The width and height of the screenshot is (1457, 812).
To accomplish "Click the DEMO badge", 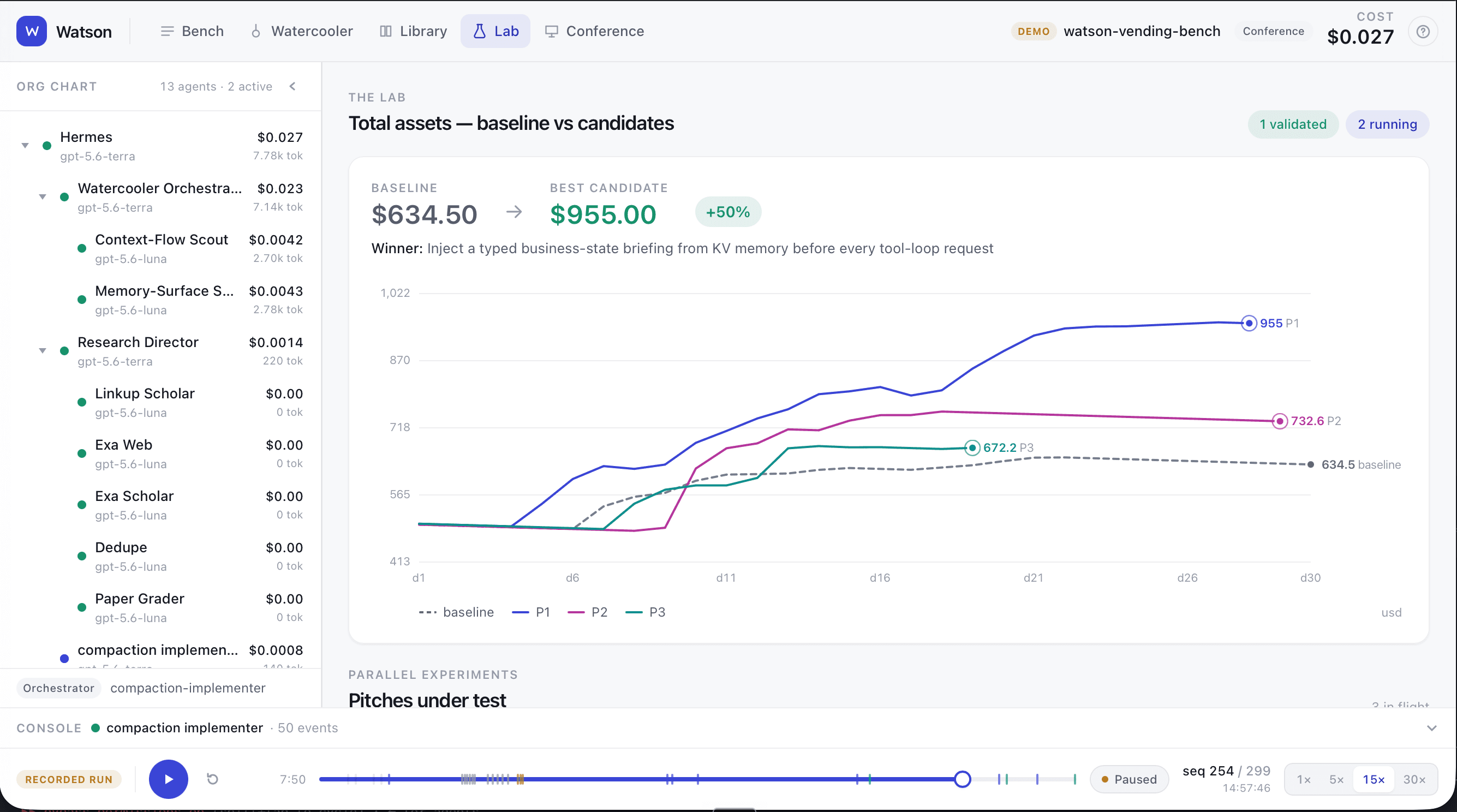I will [1034, 32].
